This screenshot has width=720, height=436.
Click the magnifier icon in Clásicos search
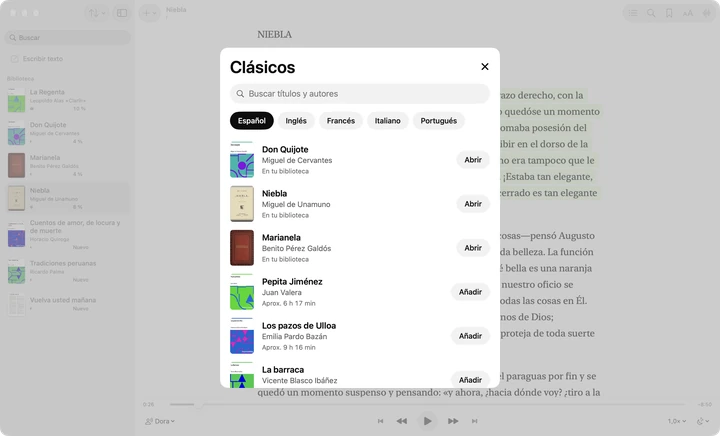coord(240,94)
